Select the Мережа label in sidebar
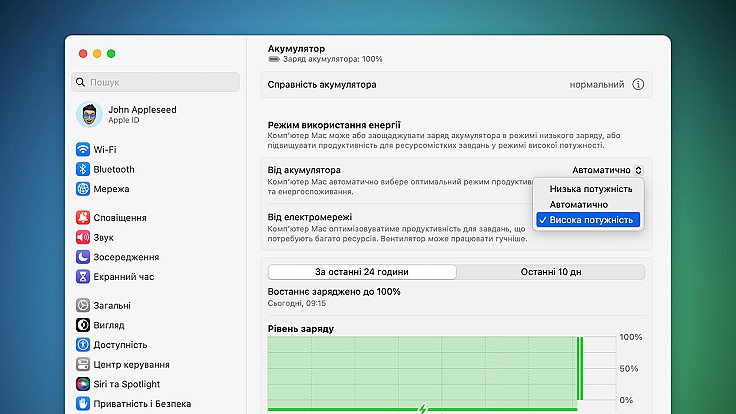Screen dimensions: 736x414 [x=111, y=189]
